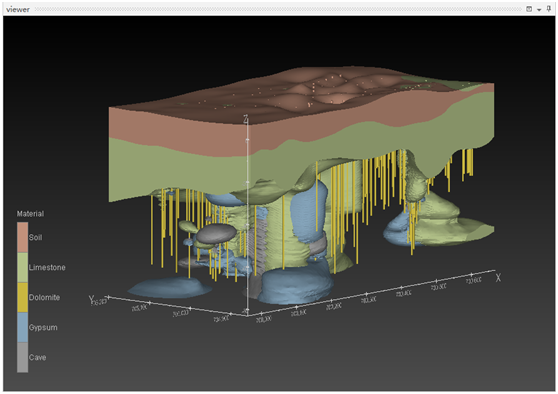Click the Cave legend label
This screenshot has height=394, width=558.
(37, 357)
